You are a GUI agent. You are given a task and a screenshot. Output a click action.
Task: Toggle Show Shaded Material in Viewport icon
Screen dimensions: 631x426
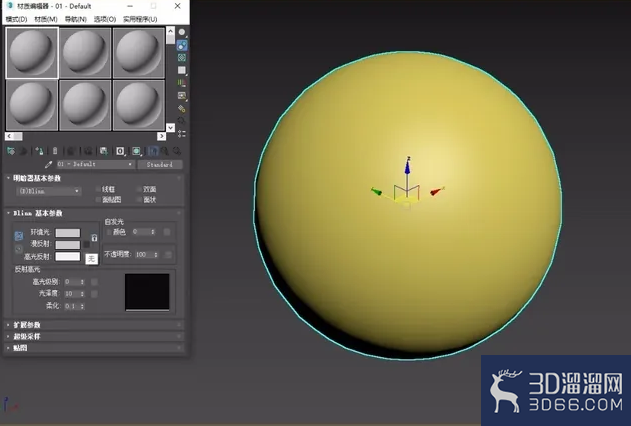(x=136, y=151)
